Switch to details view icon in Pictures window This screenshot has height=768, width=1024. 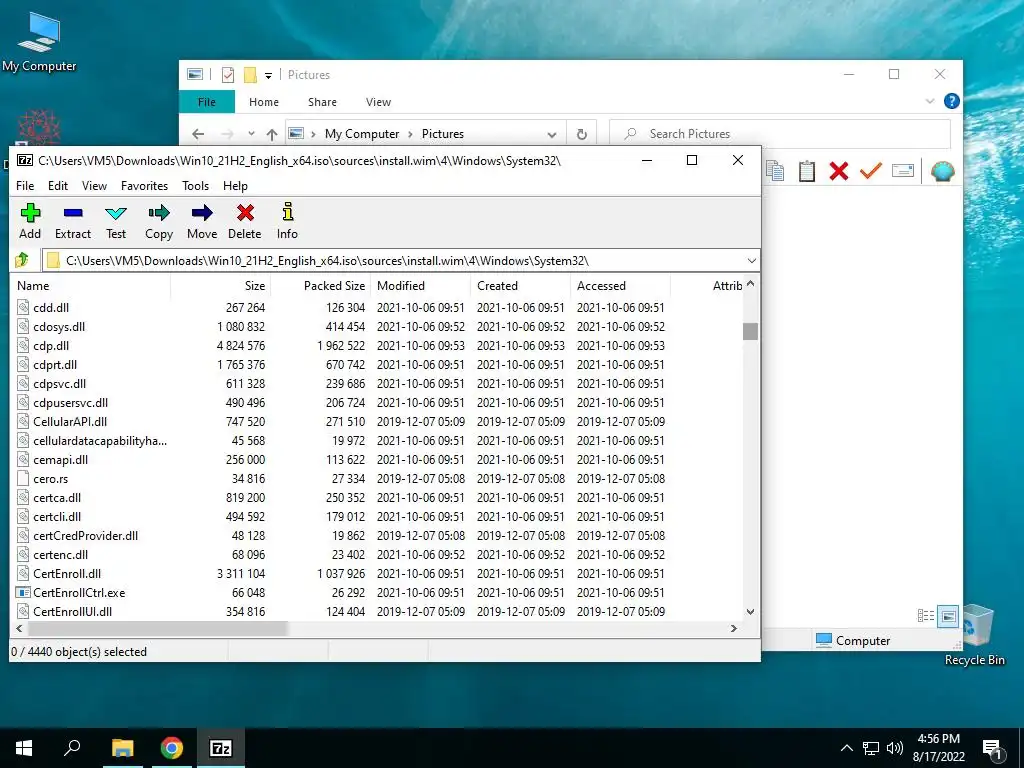point(925,616)
